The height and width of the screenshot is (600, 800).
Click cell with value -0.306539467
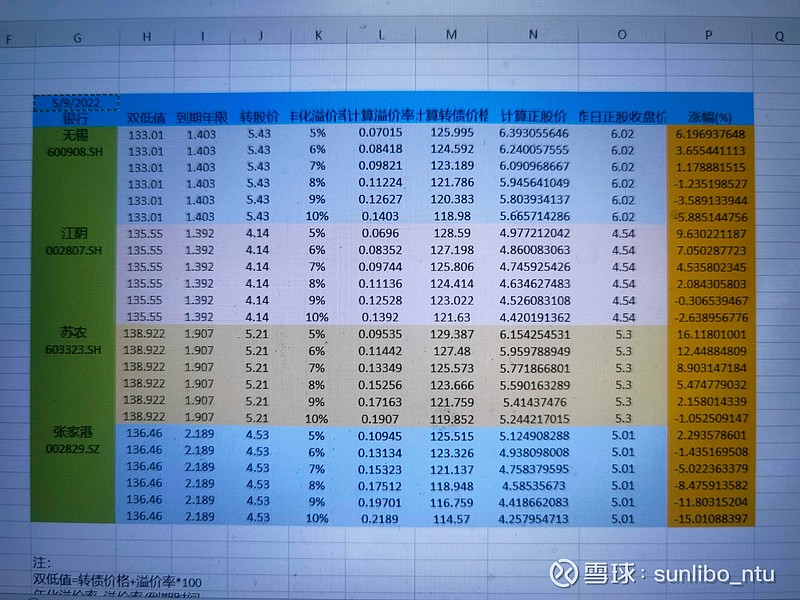click(711, 301)
